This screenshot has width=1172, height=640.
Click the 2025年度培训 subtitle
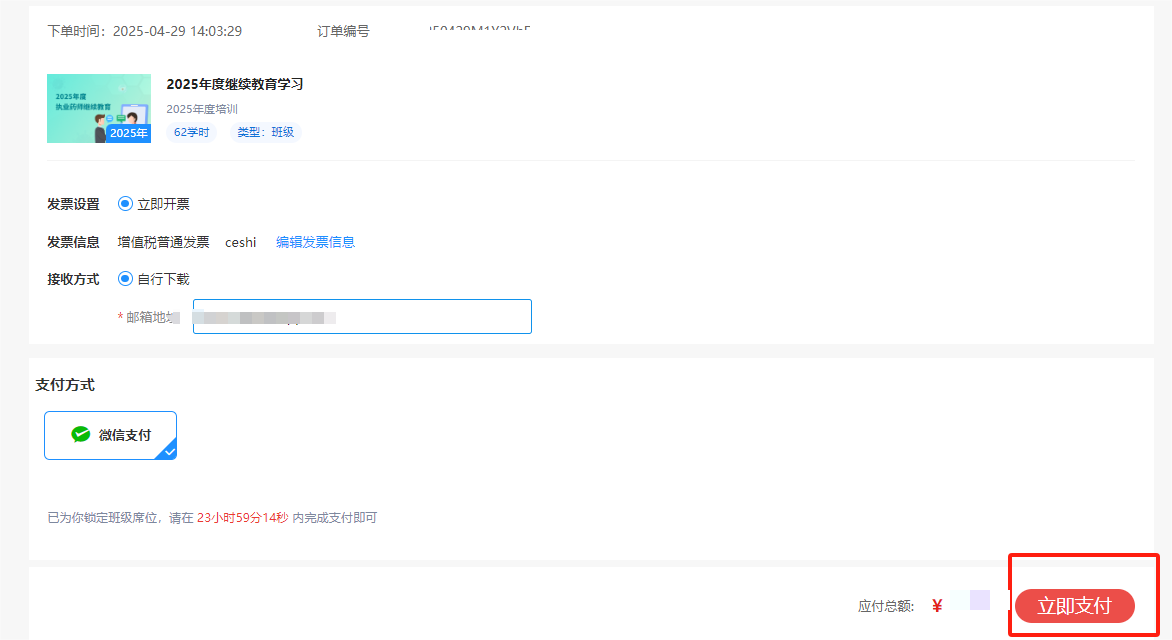tap(201, 107)
